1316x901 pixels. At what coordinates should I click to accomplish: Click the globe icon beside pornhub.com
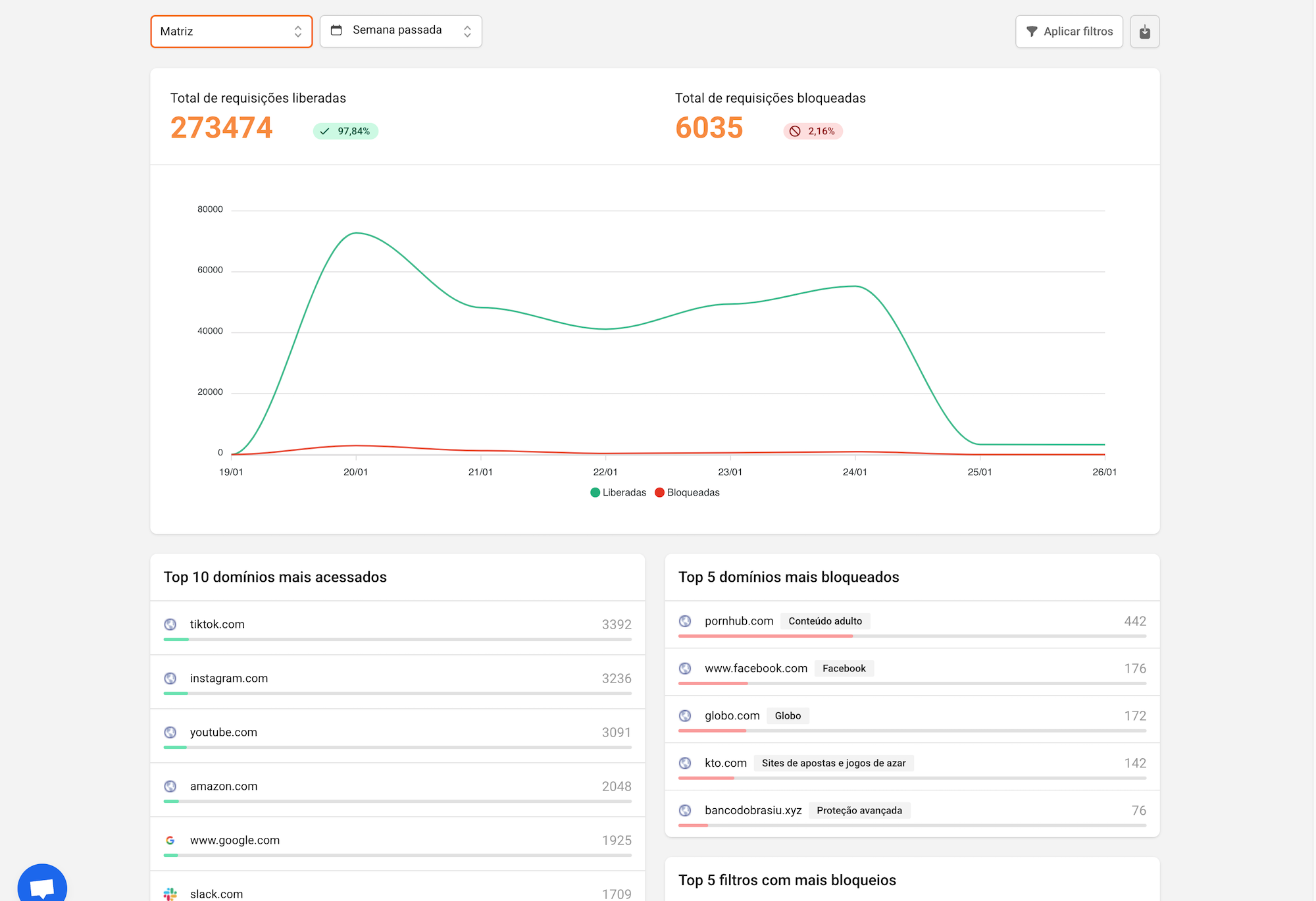pos(685,621)
